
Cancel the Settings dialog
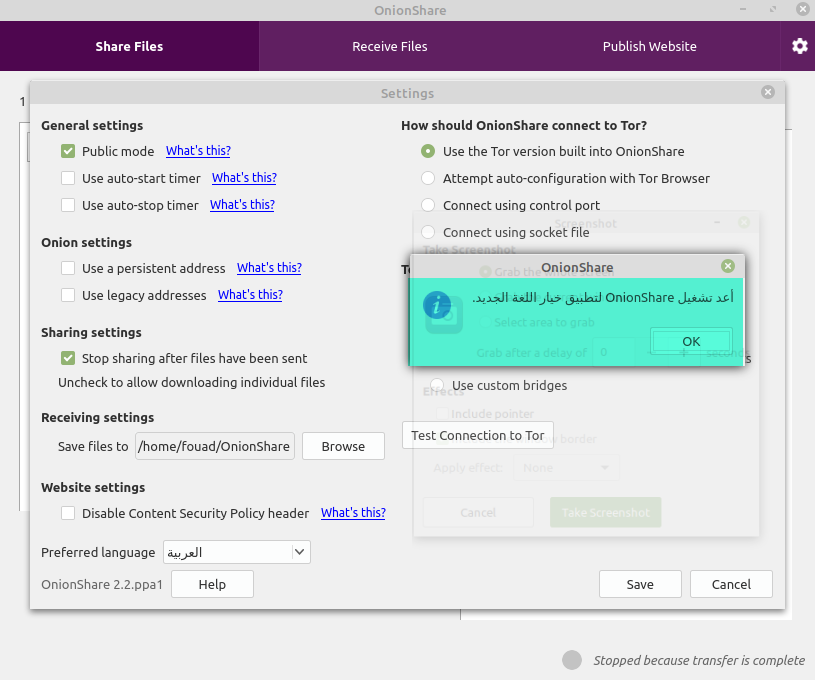pyautogui.click(x=731, y=584)
